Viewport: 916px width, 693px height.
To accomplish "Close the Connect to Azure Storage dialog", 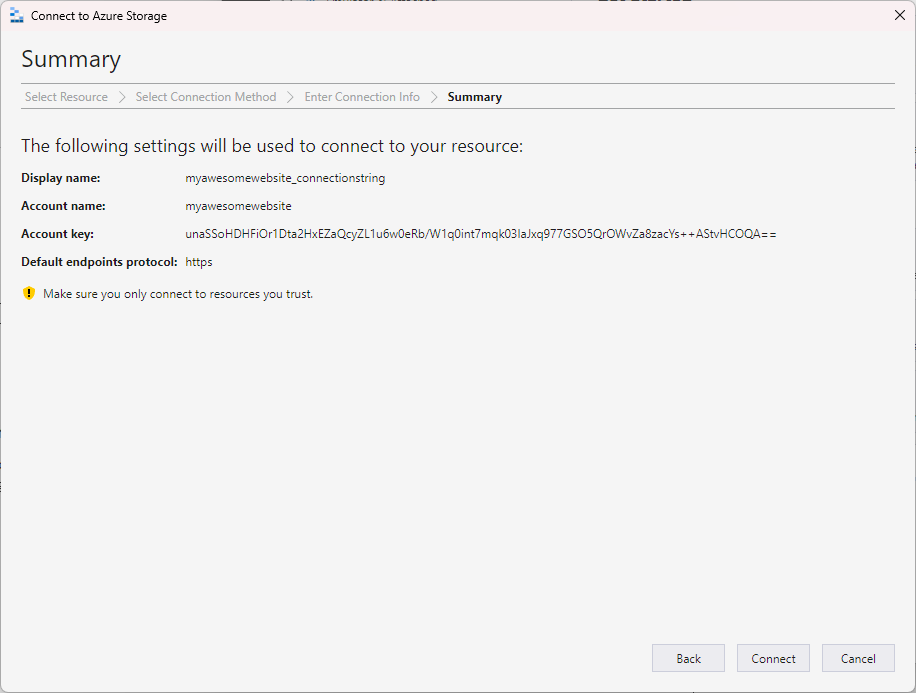I will (900, 15).
